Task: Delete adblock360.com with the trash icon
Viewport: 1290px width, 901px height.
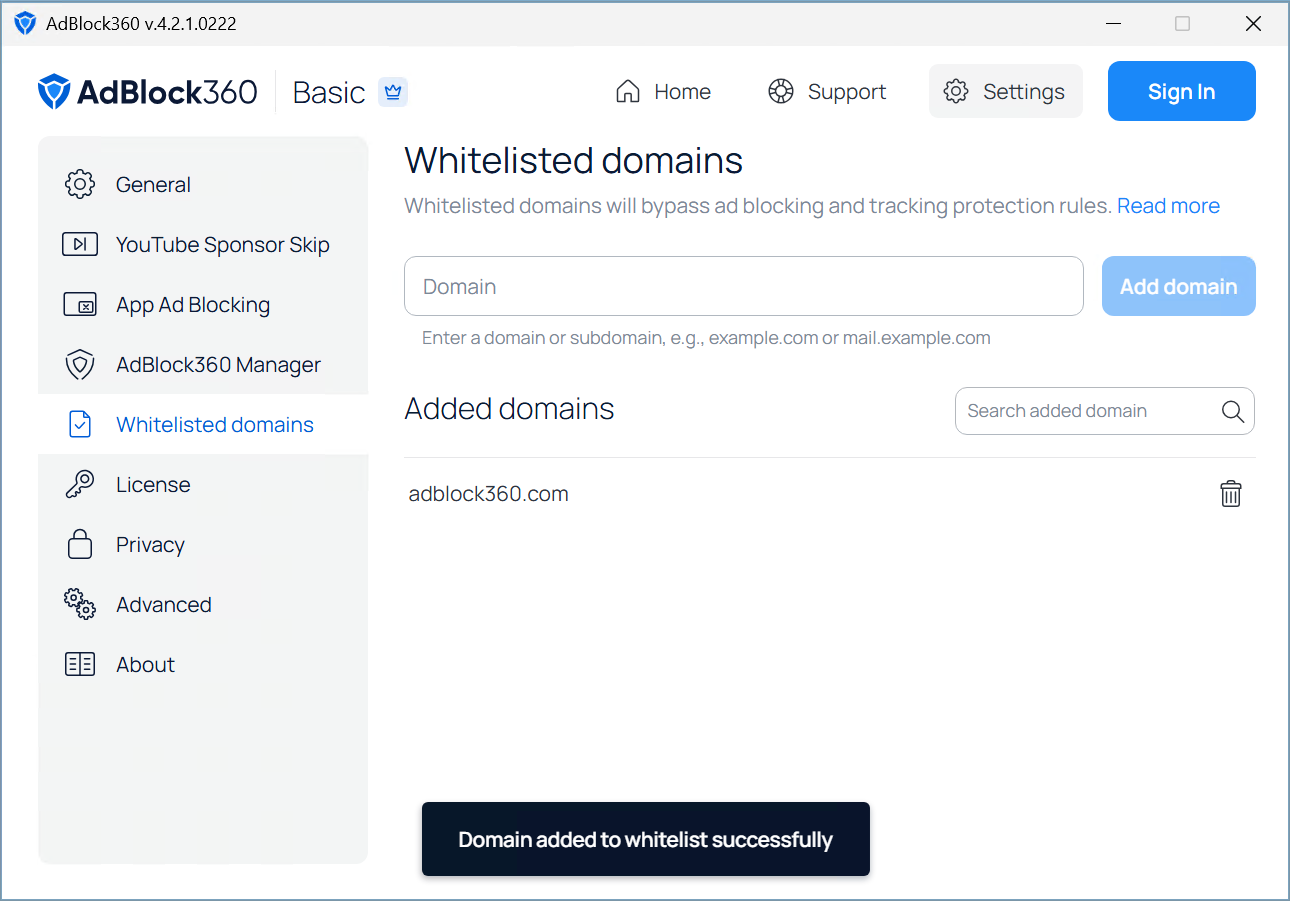Action: (x=1231, y=493)
